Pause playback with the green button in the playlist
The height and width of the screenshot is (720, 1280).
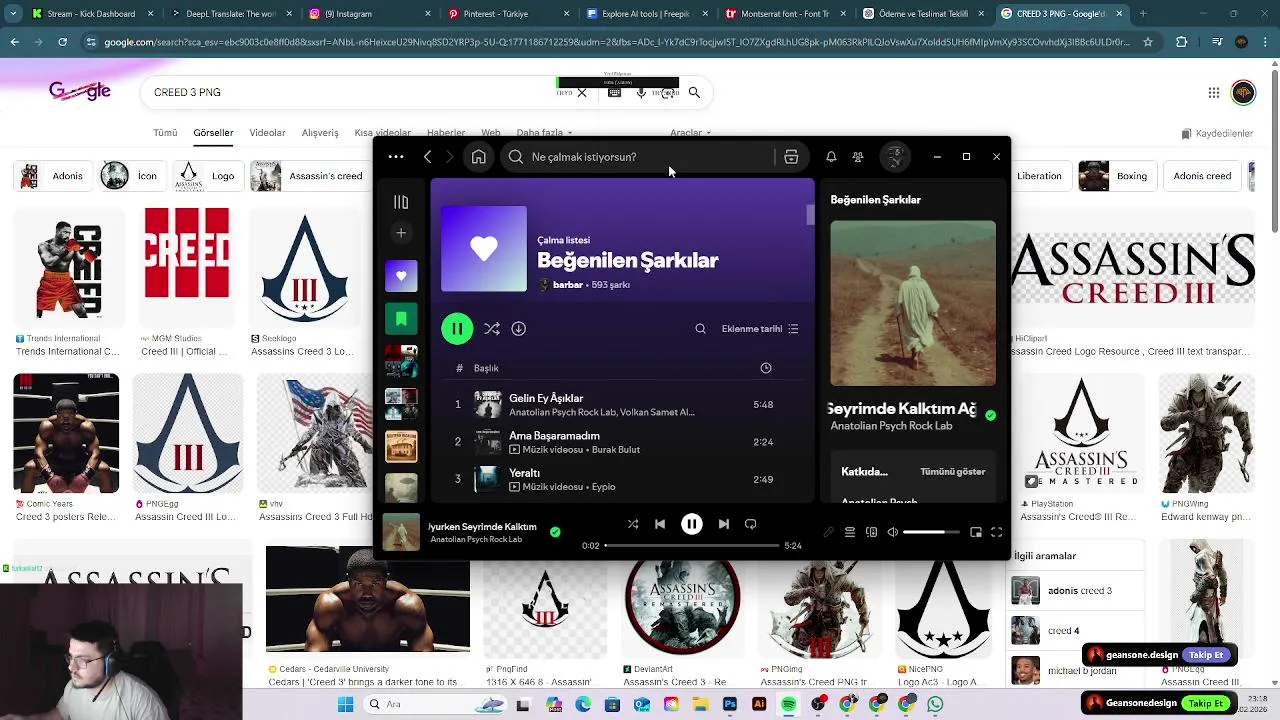pos(457,328)
